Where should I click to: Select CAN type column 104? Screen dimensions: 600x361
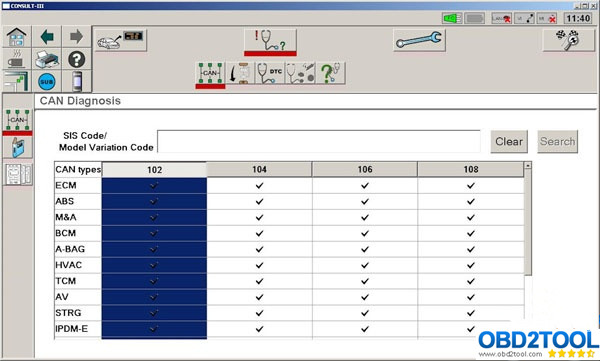coord(259,169)
